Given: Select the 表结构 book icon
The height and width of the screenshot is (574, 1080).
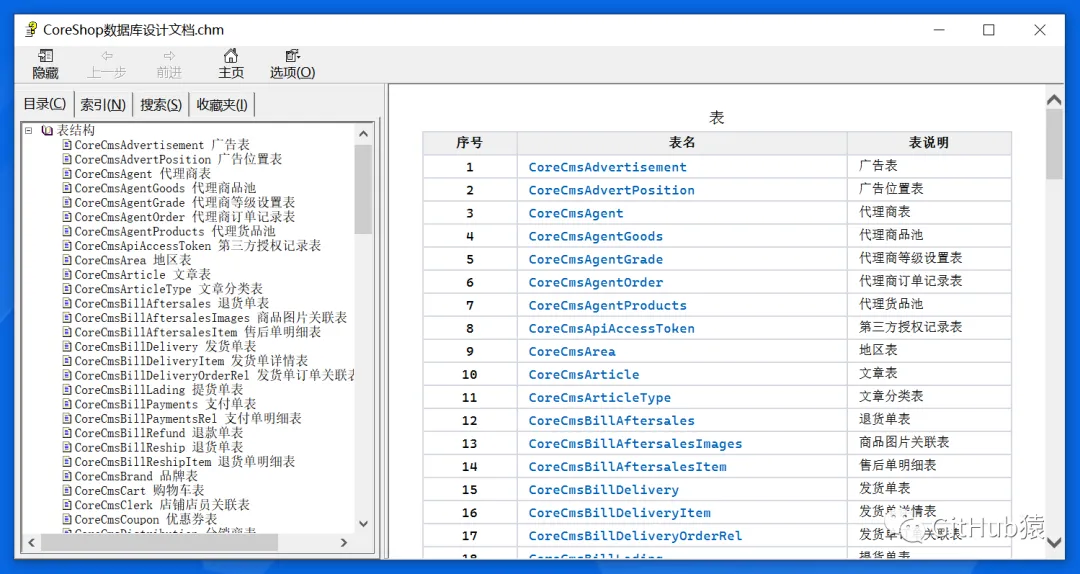Looking at the screenshot, I should (x=47, y=130).
